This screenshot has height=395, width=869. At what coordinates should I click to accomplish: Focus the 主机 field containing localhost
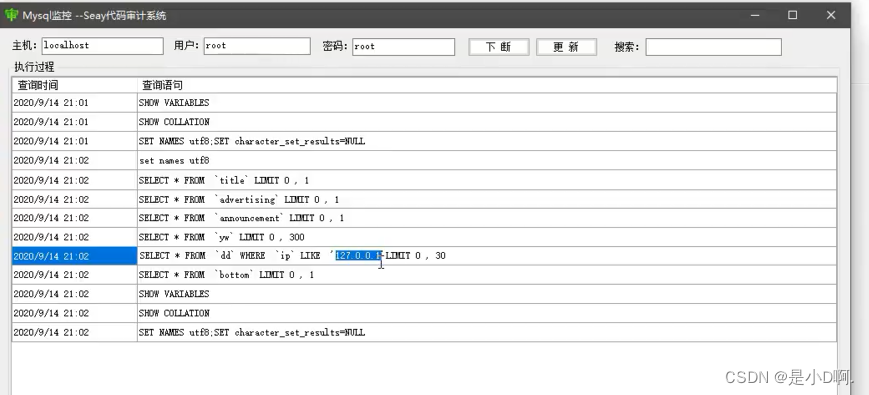pyautogui.click(x=103, y=46)
